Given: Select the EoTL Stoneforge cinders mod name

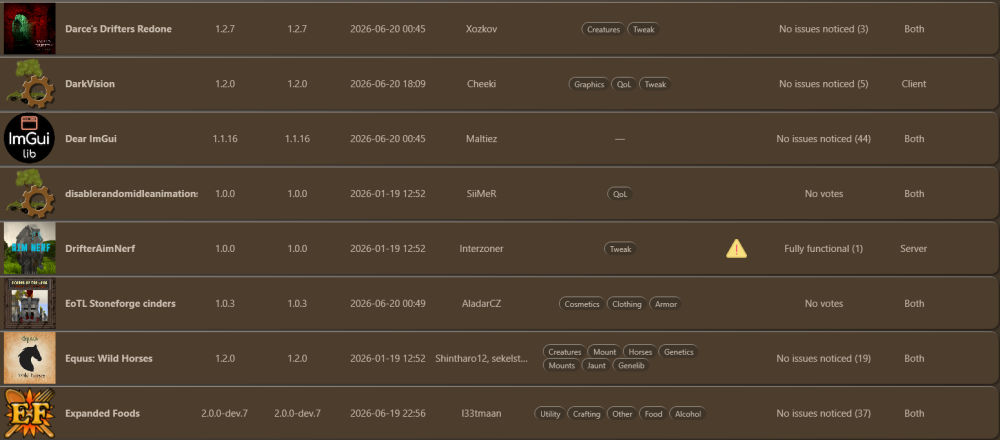Looking at the screenshot, I should point(120,304).
